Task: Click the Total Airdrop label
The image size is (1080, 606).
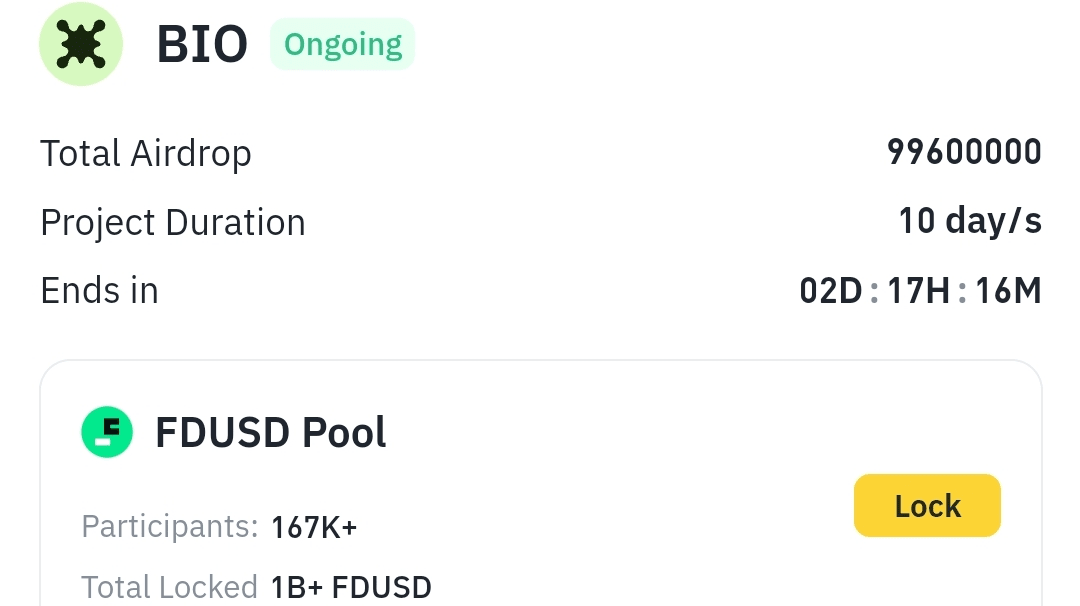Action: pyautogui.click(x=146, y=153)
